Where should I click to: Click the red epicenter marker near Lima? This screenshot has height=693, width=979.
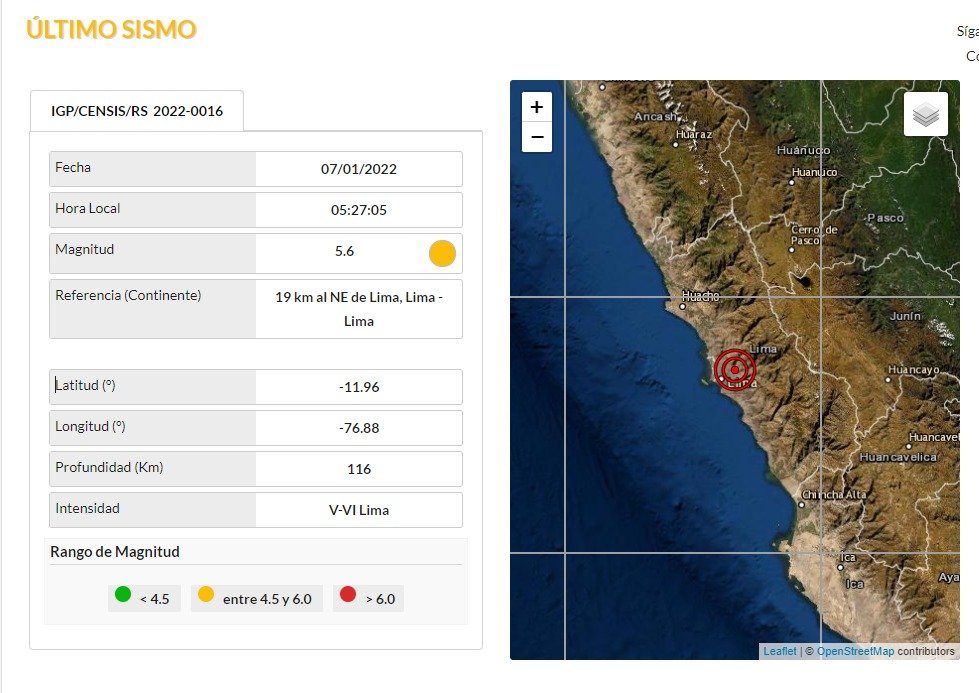735,370
